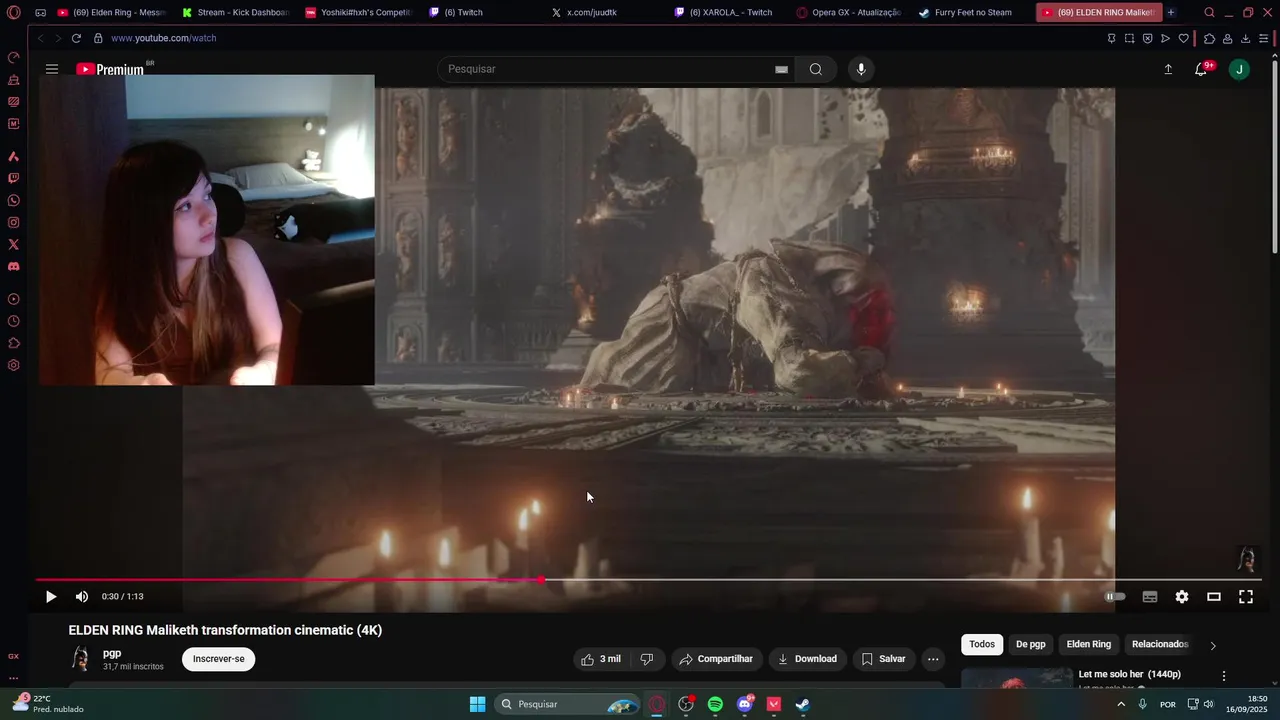The height and width of the screenshot is (720, 1280).
Task: Enter fullscreen mode
Action: point(1246,597)
